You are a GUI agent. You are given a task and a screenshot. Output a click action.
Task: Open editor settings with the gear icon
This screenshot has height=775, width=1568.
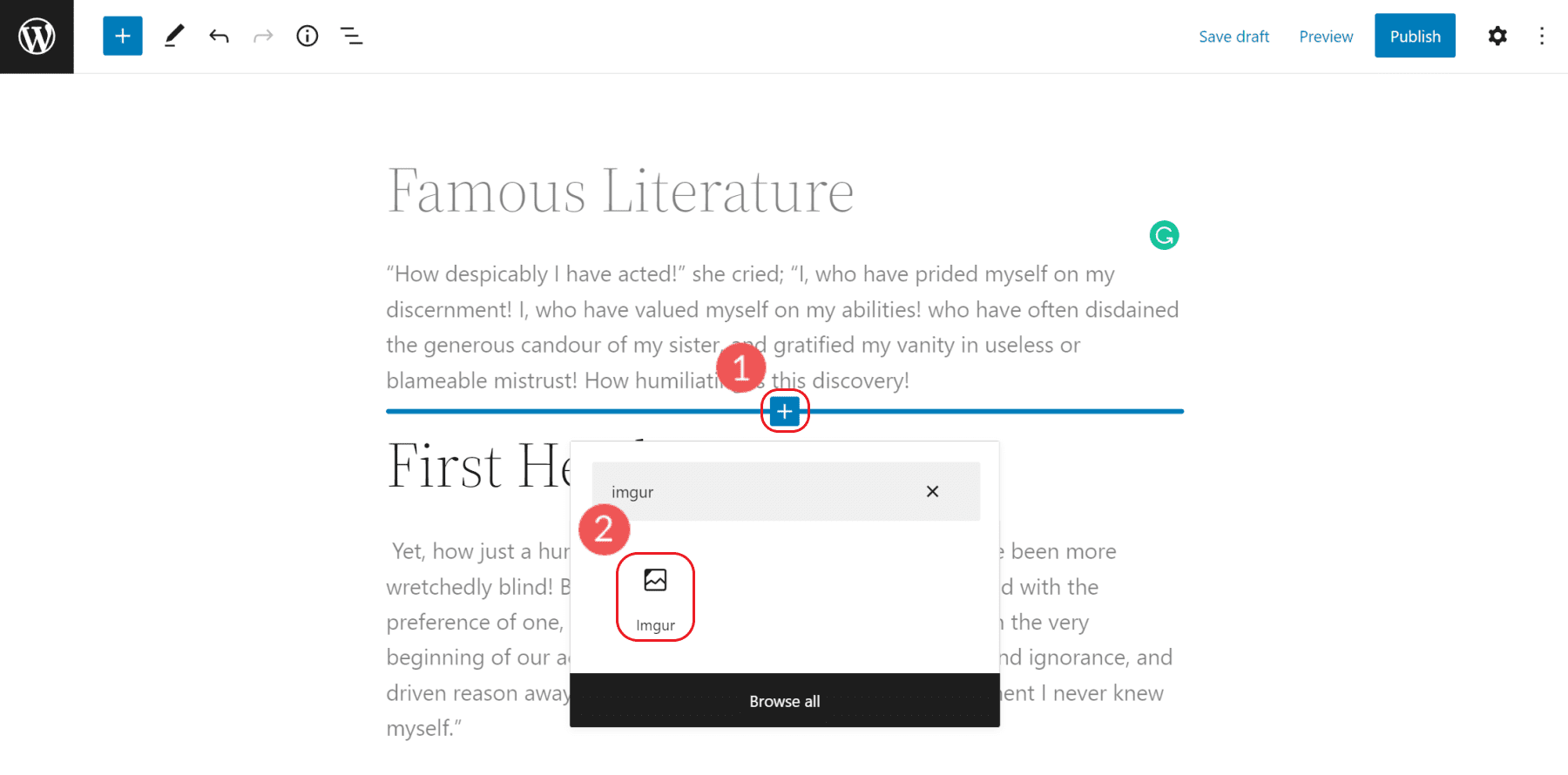1497,36
